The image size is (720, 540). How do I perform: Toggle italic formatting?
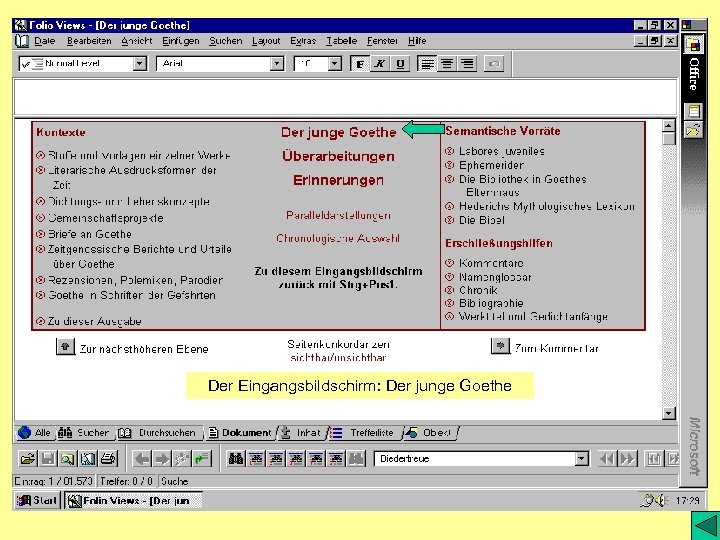click(x=379, y=63)
